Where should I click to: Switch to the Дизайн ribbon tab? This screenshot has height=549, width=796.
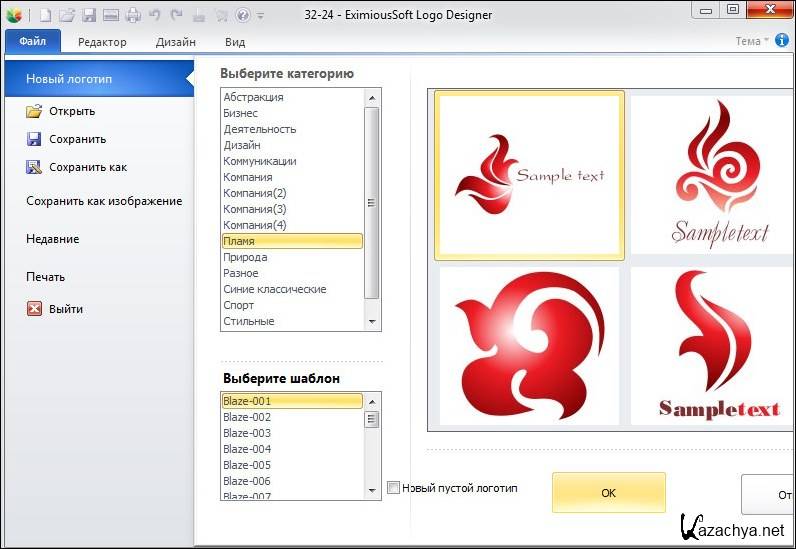point(176,42)
